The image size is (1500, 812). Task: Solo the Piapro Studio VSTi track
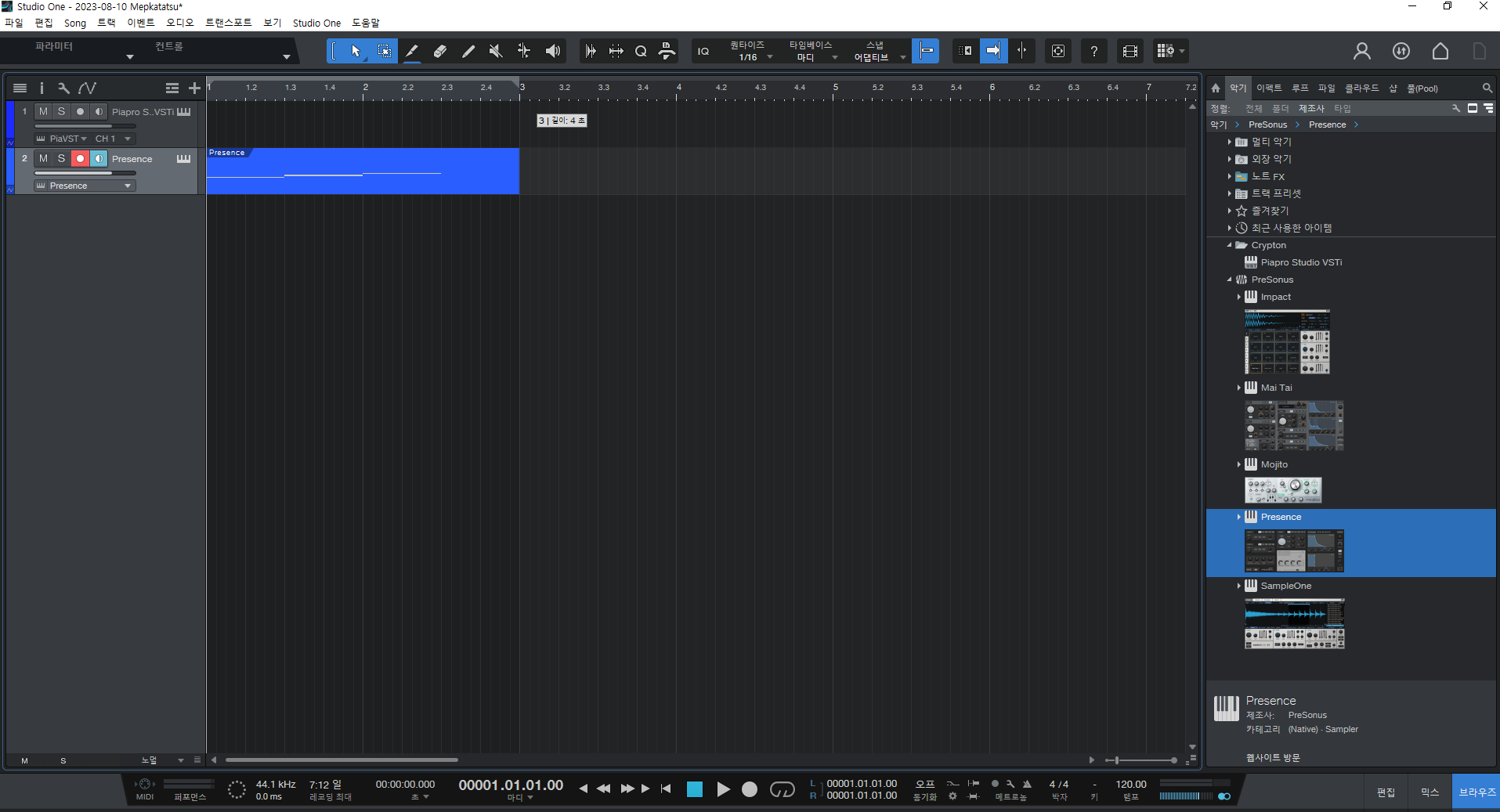pyautogui.click(x=61, y=111)
